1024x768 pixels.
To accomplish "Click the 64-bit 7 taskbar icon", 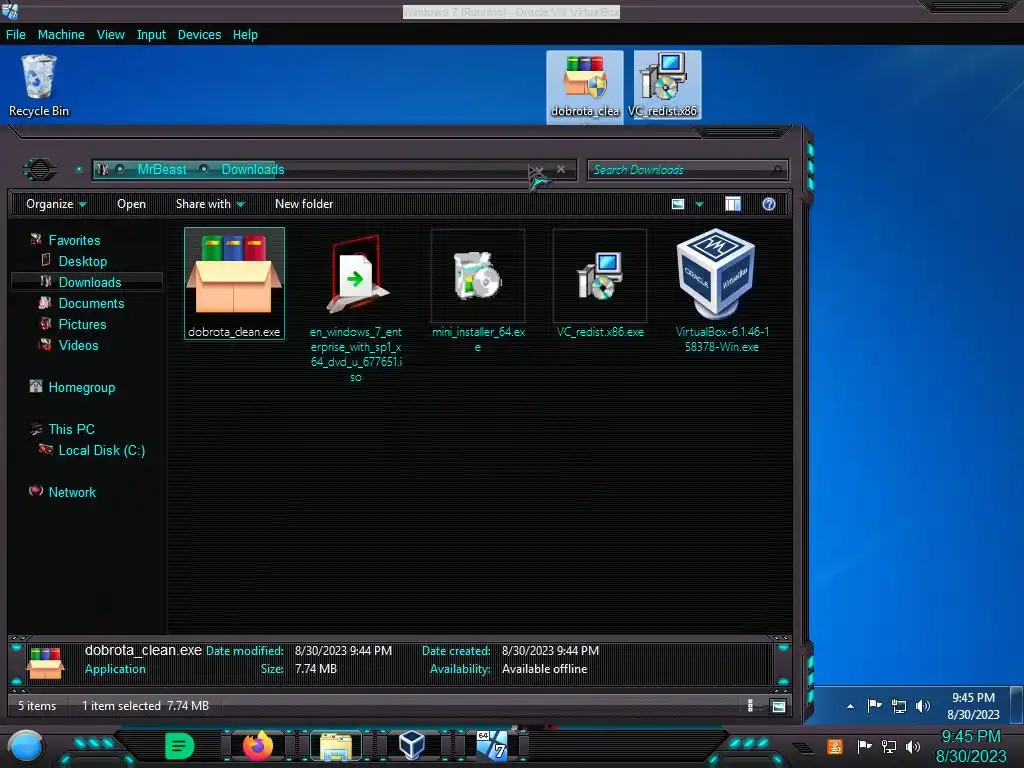I will click(x=491, y=746).
